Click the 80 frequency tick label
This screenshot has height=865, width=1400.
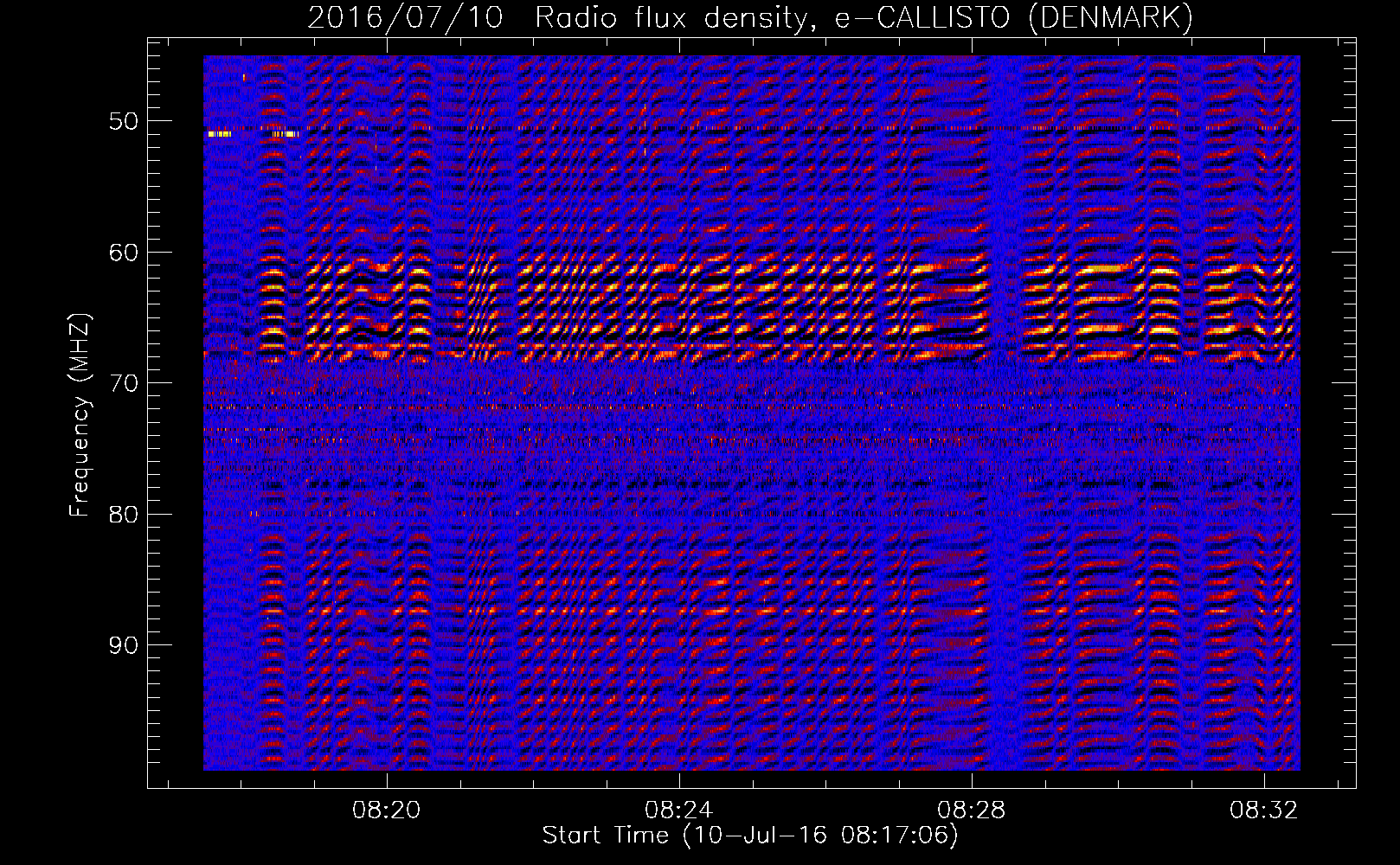coord(124,514)
